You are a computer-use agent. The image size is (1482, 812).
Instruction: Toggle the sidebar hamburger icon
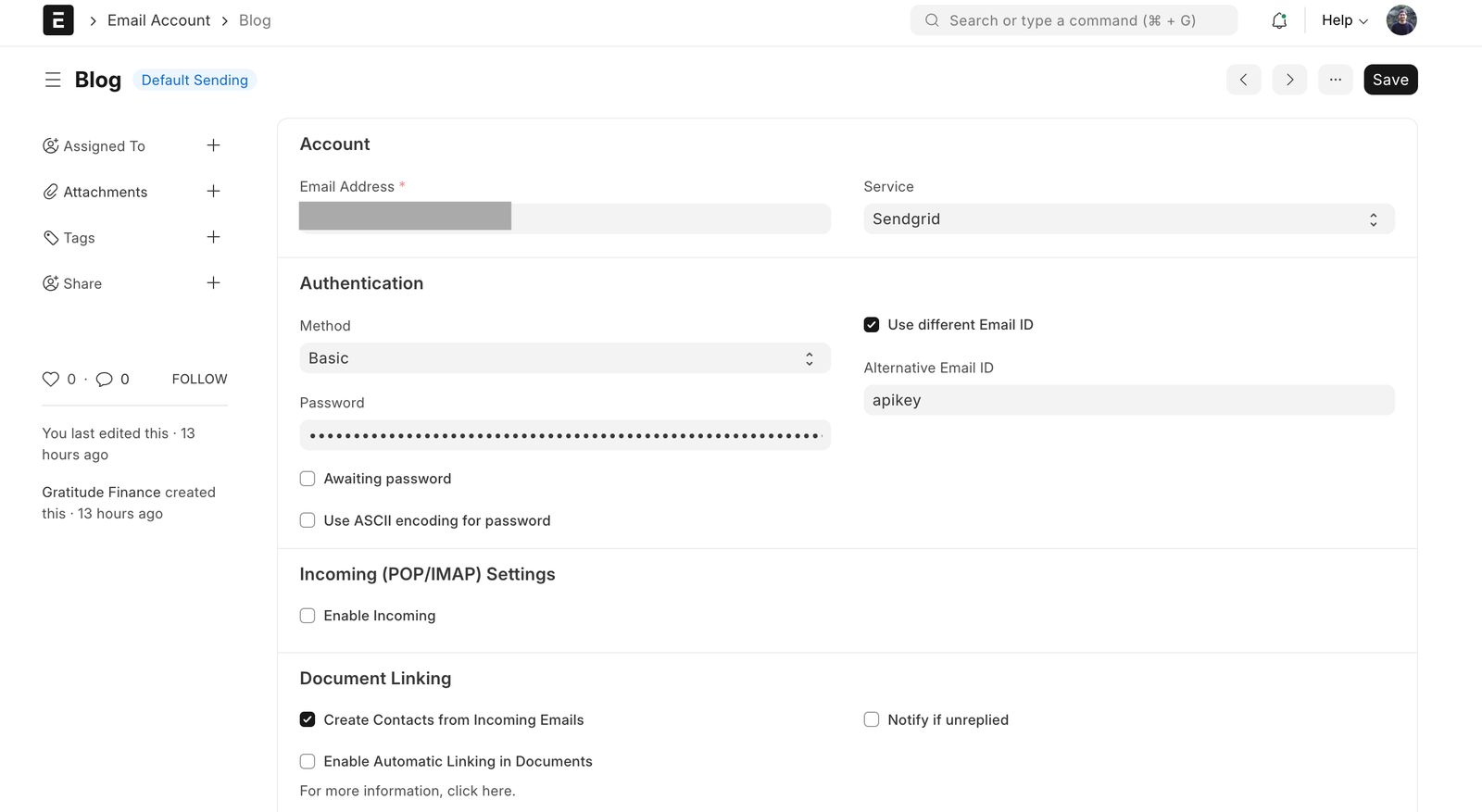click(x=53, y=80)
